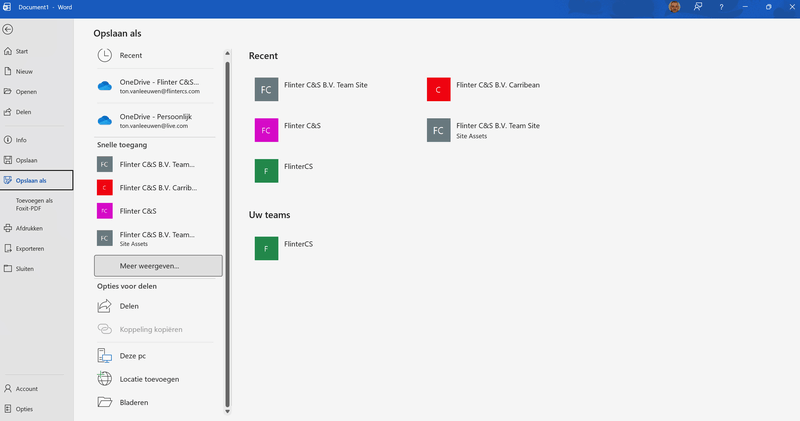The width and height of the screenshot is (800, 421).
Task: Select the OneDrive Persoonlijk cloud icon
Action: (105, 120)
